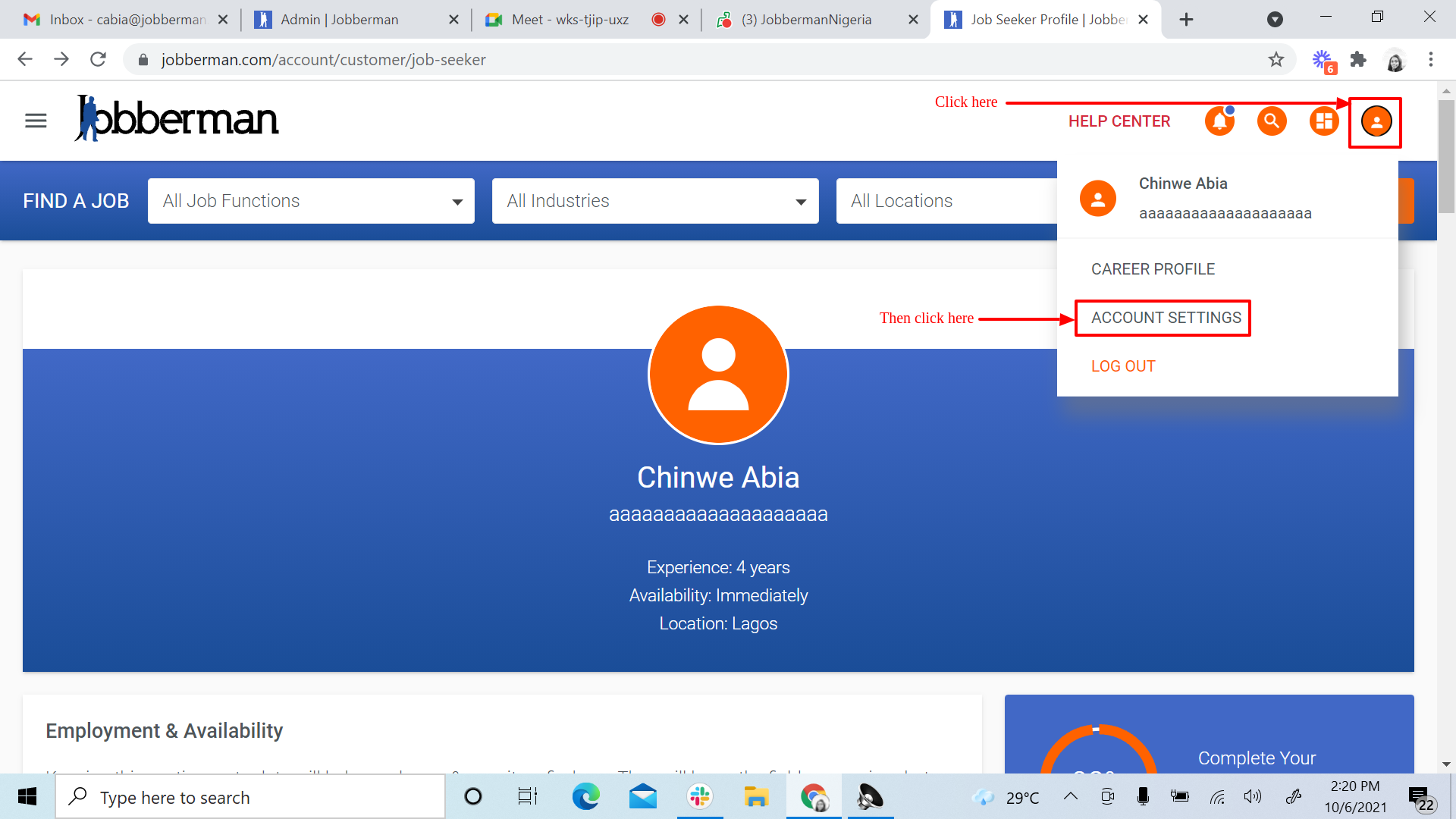Open Slack from the taskbar
The height and width of the screenshot is (819, 1456).
point(699,797)
